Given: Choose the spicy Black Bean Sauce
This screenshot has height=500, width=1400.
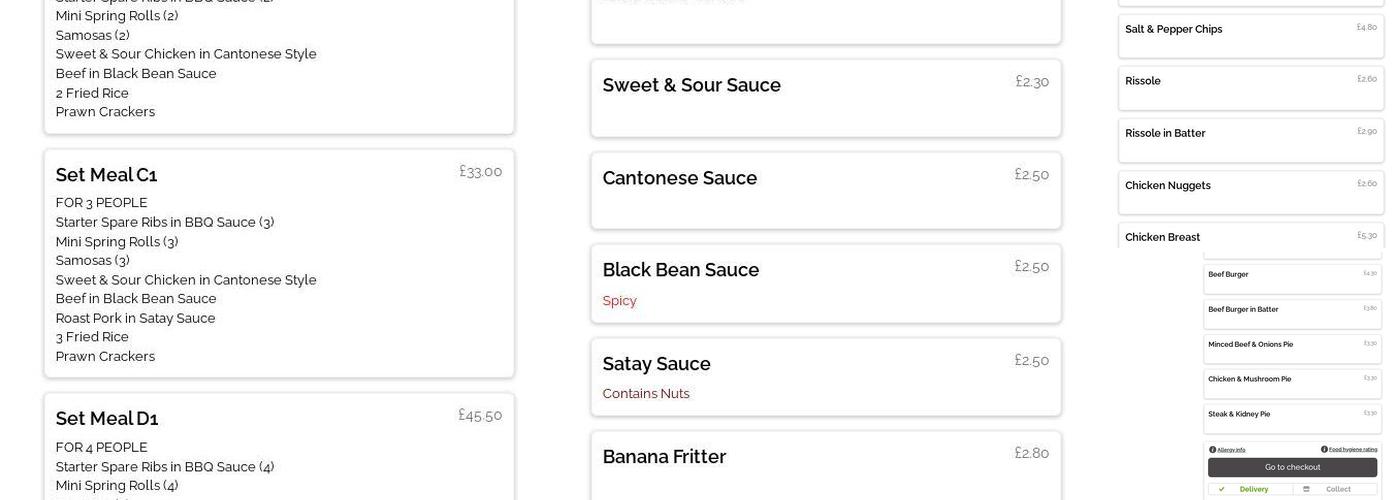Looking at the screenshot, I should 825,283.
